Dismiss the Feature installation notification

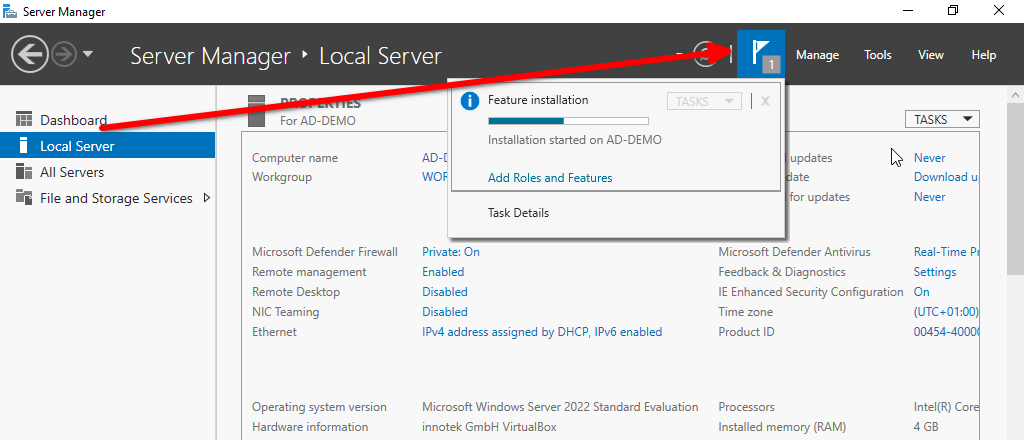click(x=765, y=101)
